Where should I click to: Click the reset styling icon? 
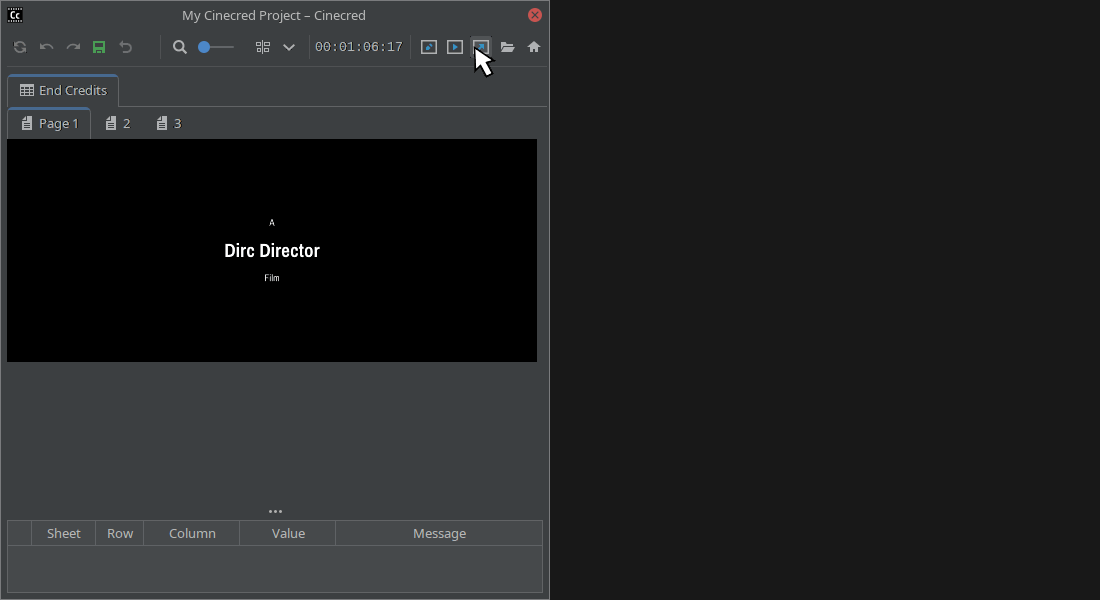126,47
